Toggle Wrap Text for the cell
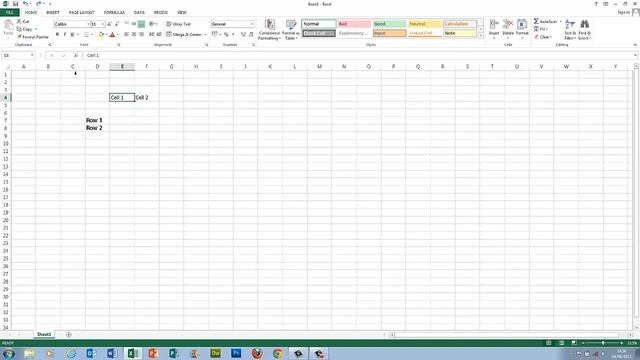This screenshot has height=360, width=640. [179, 24]
